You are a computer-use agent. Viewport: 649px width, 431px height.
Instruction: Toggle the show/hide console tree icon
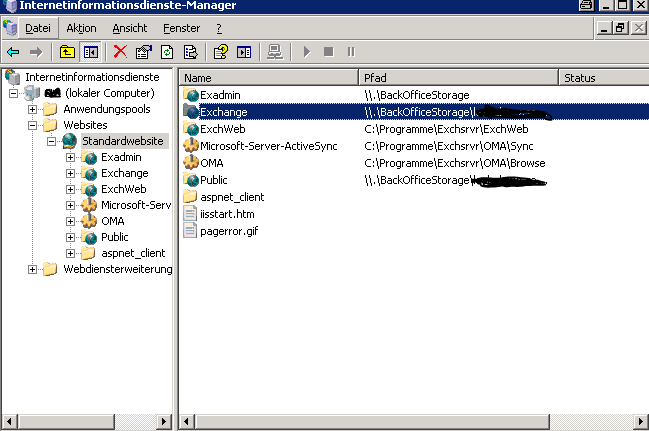click(x=90, y=51)
